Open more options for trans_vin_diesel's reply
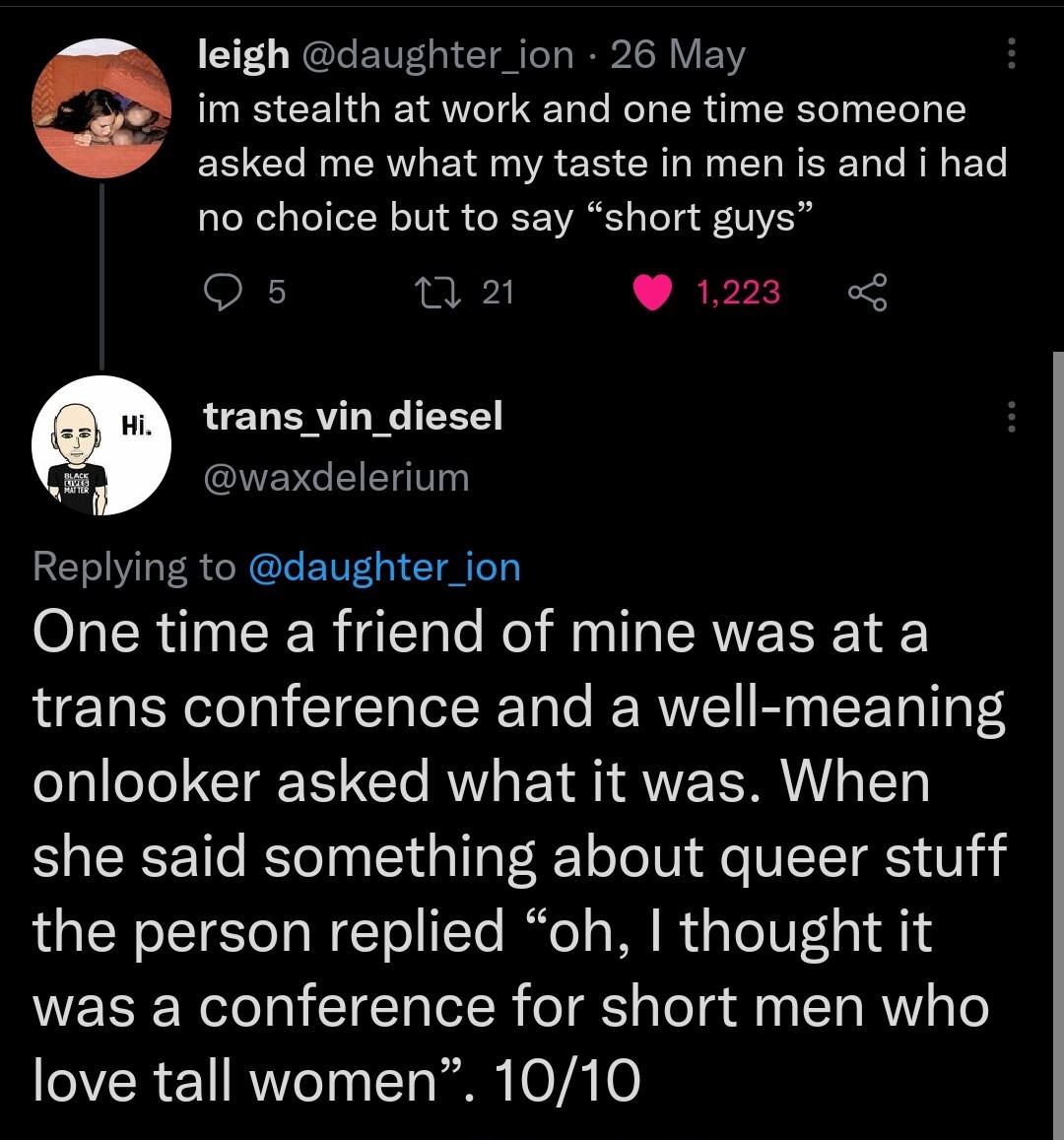 coord(1011,418)
